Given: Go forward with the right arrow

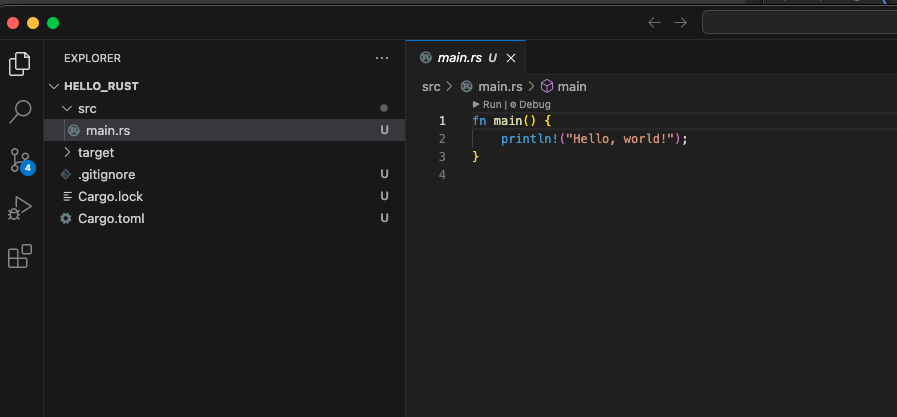Looking at the screenshot, I should tap(680, 23).
